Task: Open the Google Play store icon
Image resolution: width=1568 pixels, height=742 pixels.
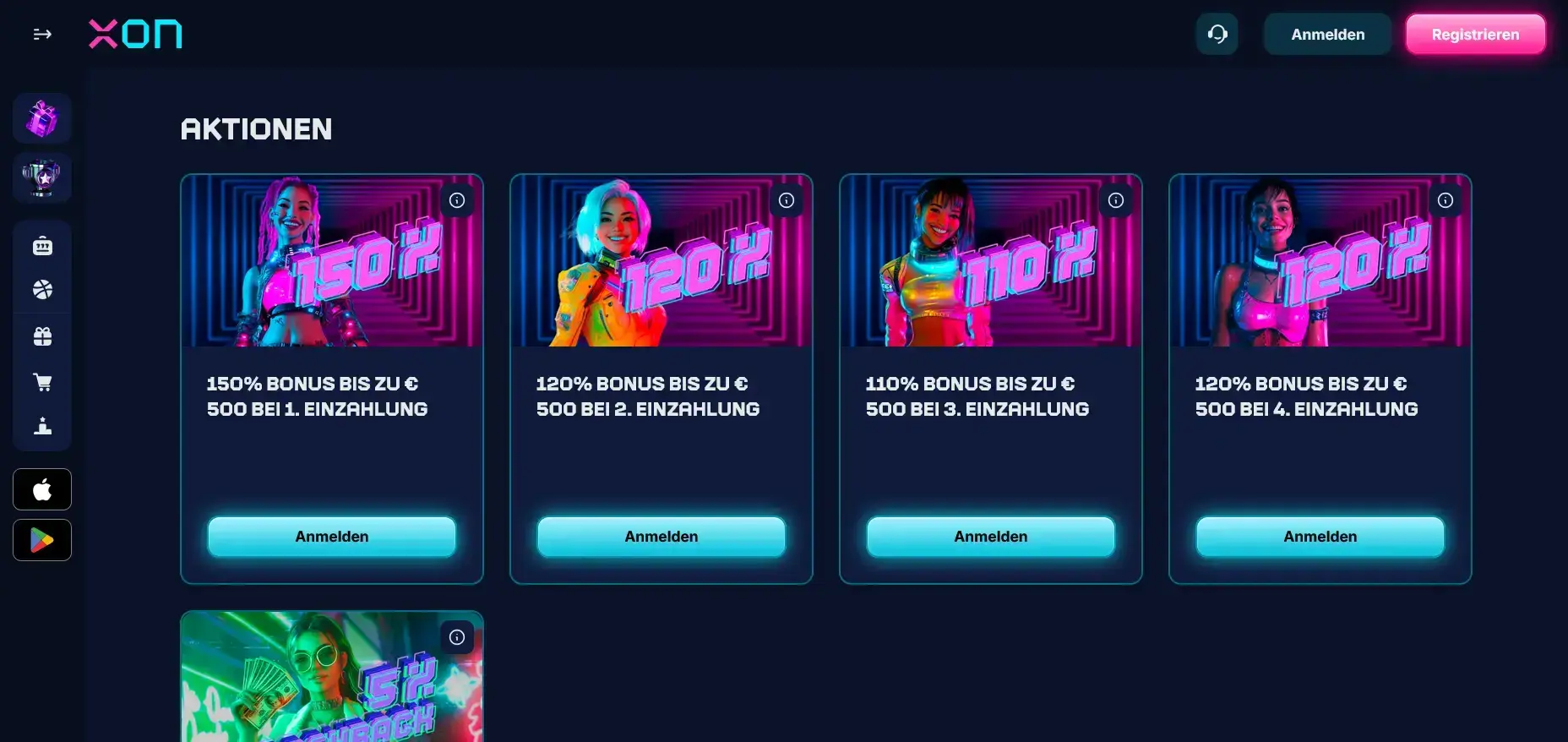Action: (x=42, y=540)
